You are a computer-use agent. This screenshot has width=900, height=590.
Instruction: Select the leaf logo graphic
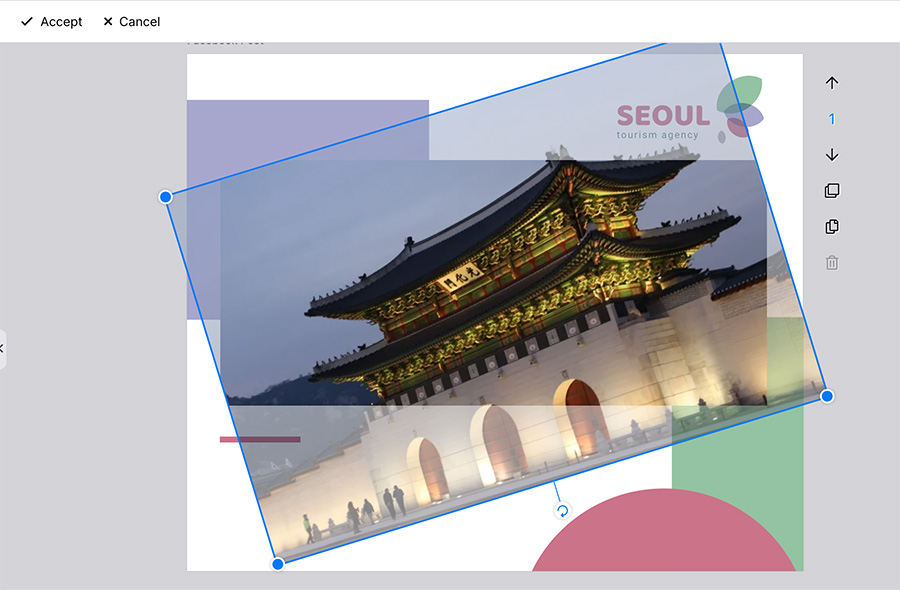point(740,108)
